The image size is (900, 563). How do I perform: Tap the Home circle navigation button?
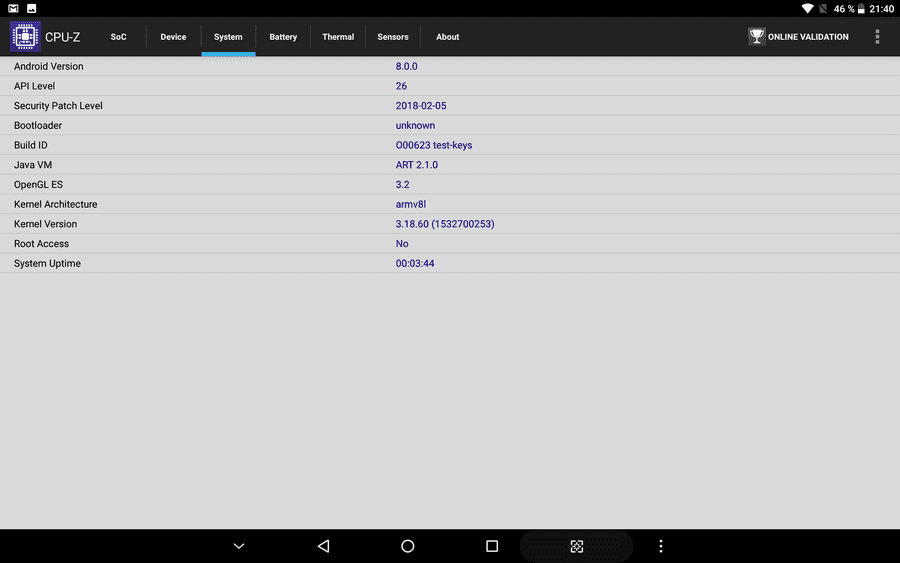[408, 546]
